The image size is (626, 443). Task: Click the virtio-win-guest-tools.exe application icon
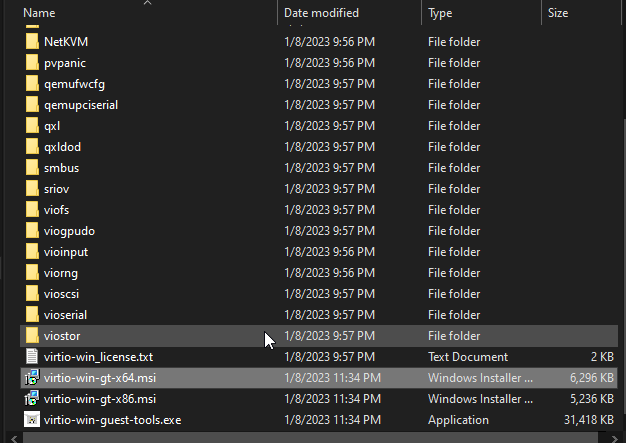(32, 419)
